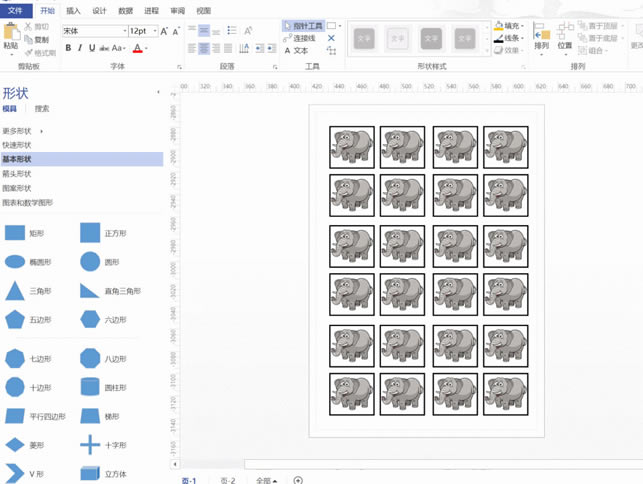
Task: Toggle bold formatting
Action: pyautogui.click(x=68, y=48)
